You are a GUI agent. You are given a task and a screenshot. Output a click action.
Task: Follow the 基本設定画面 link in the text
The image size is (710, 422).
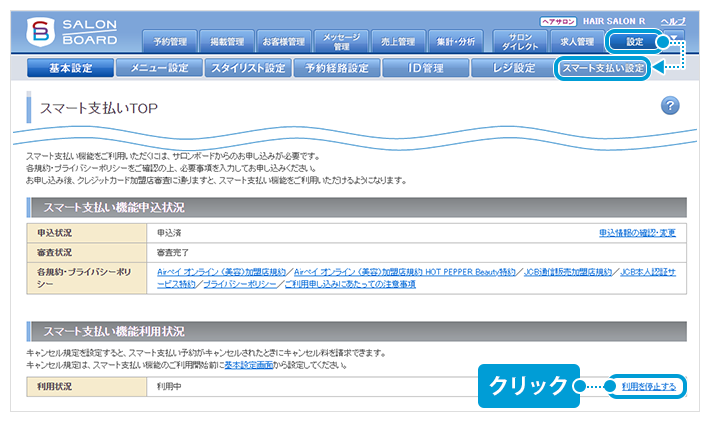click(x=250, y=365)
